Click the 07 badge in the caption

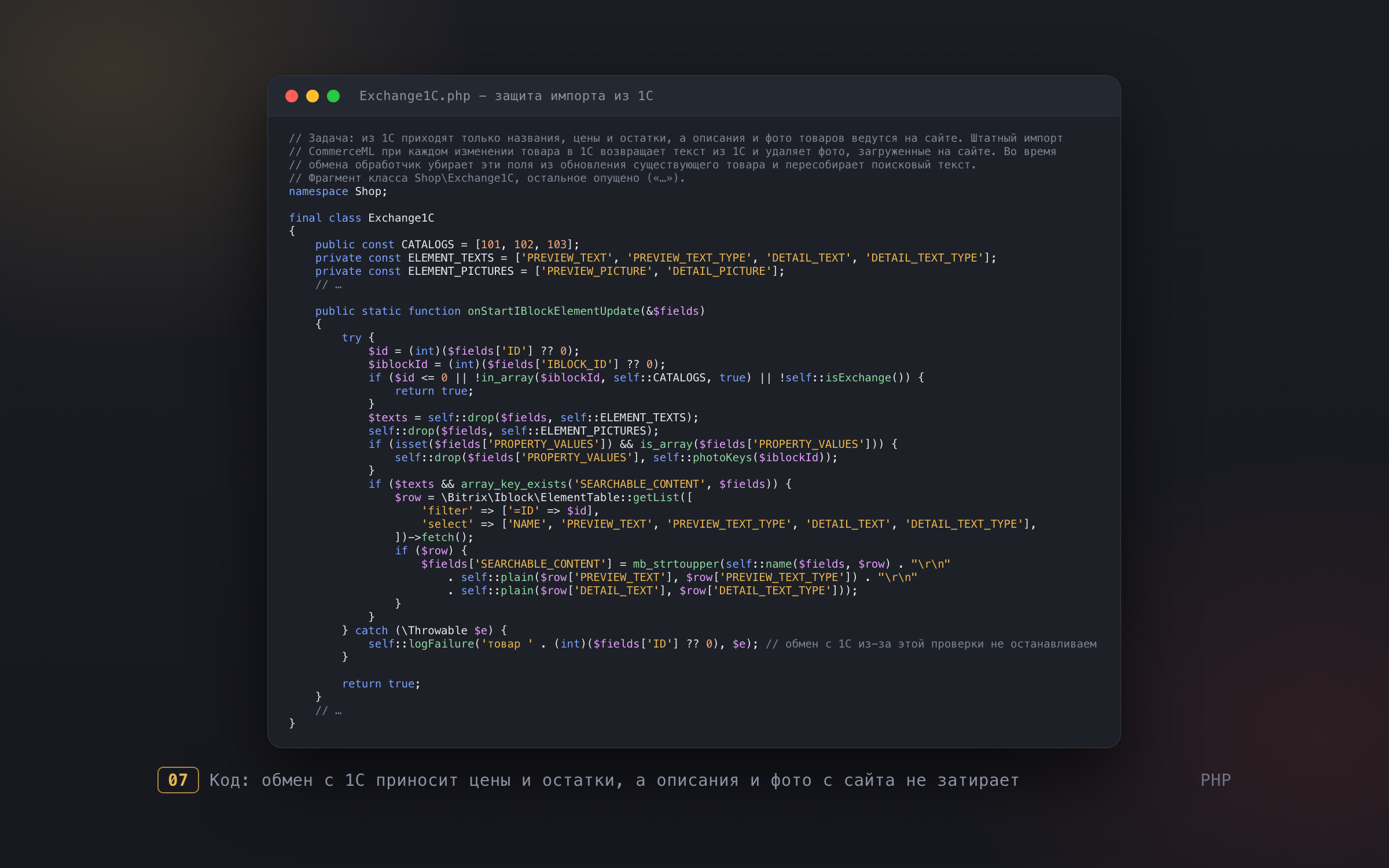point(178,780)
